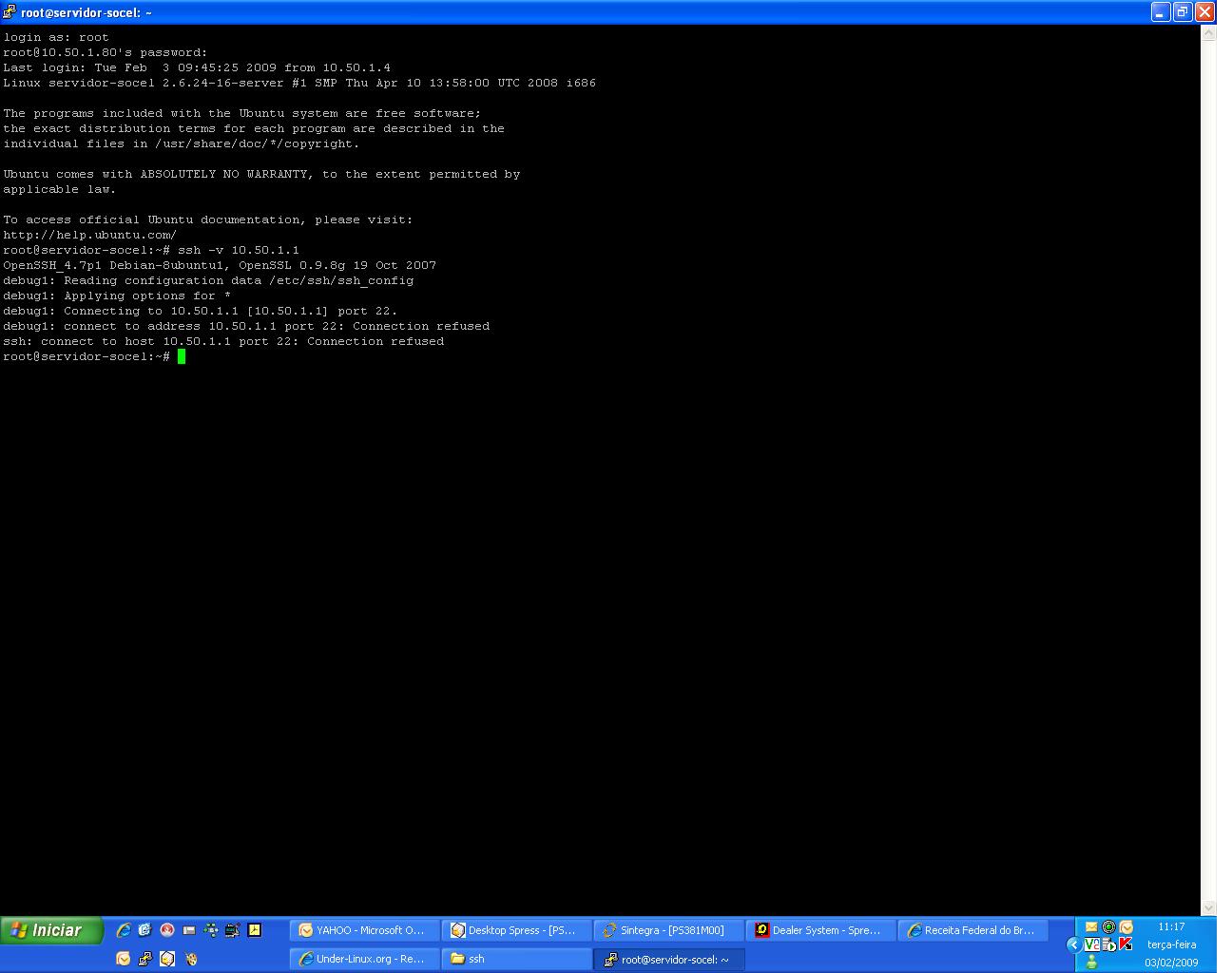
Task: Click the terminal cursor at the prompt
Action: point(182,356)
